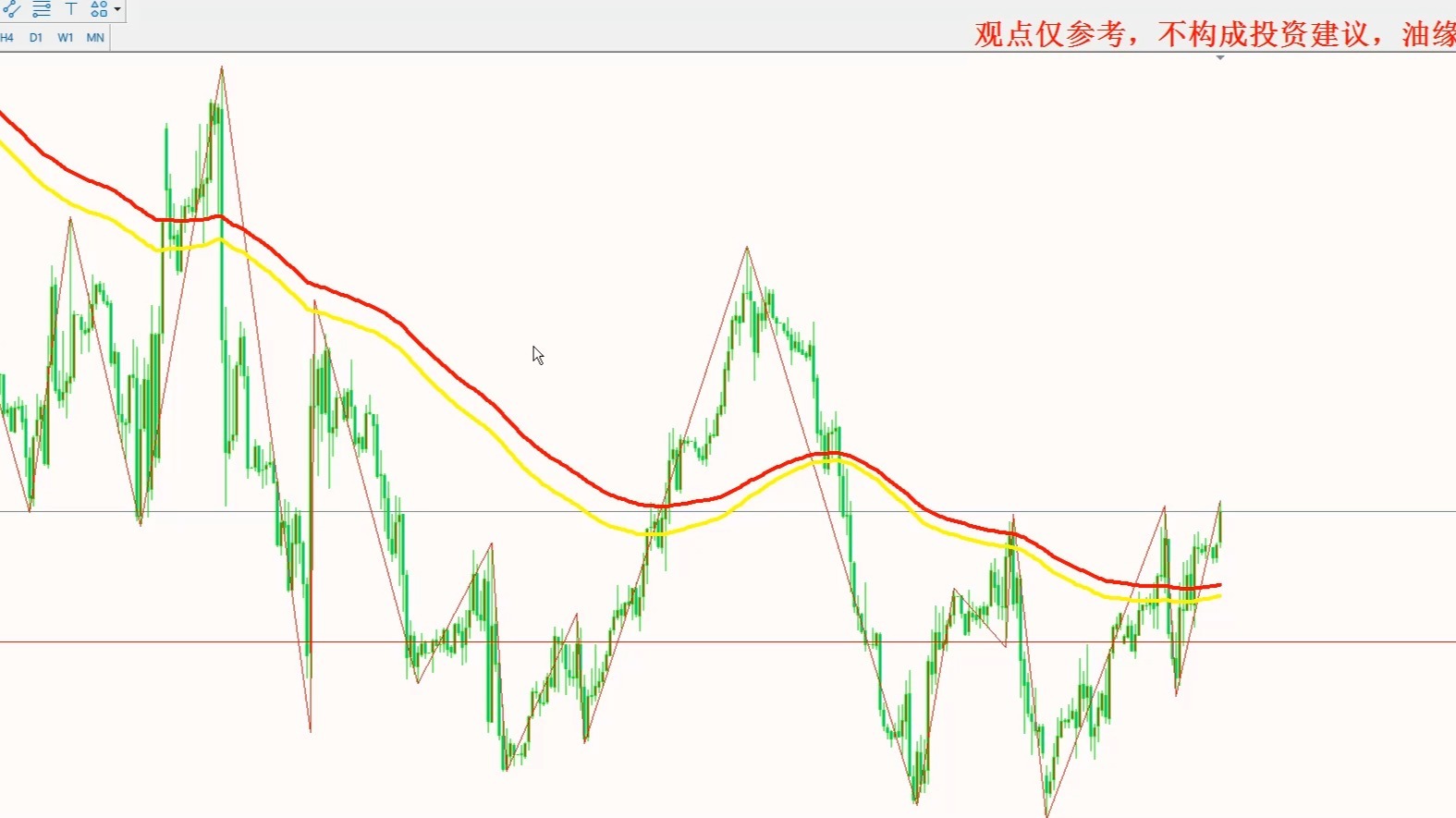Select the Shapes drawing tool

(98, 9)
